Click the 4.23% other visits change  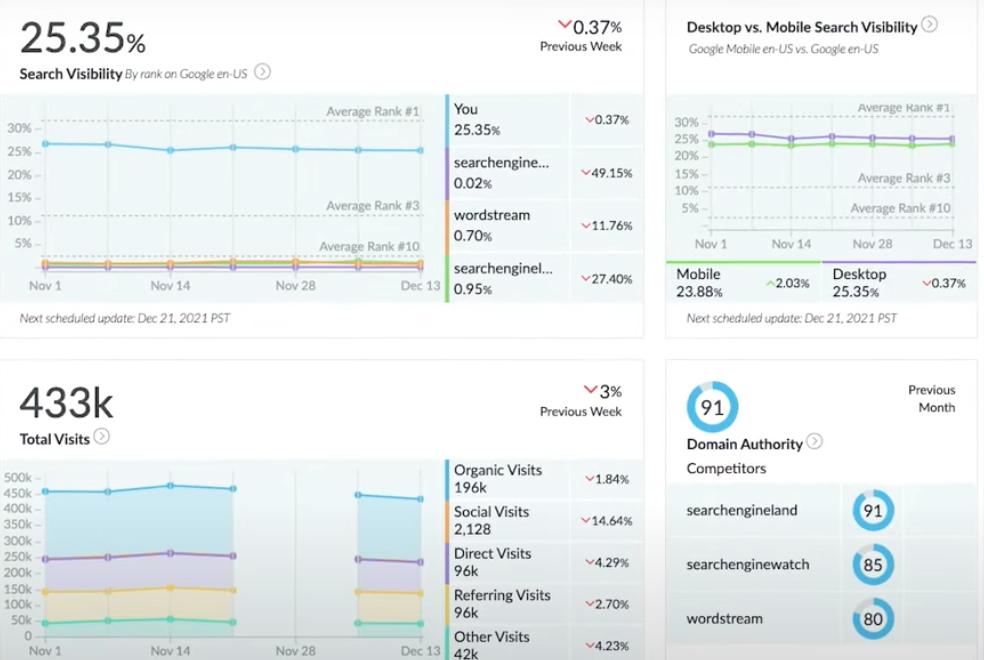pyautogui.click(x=607, y=646)
